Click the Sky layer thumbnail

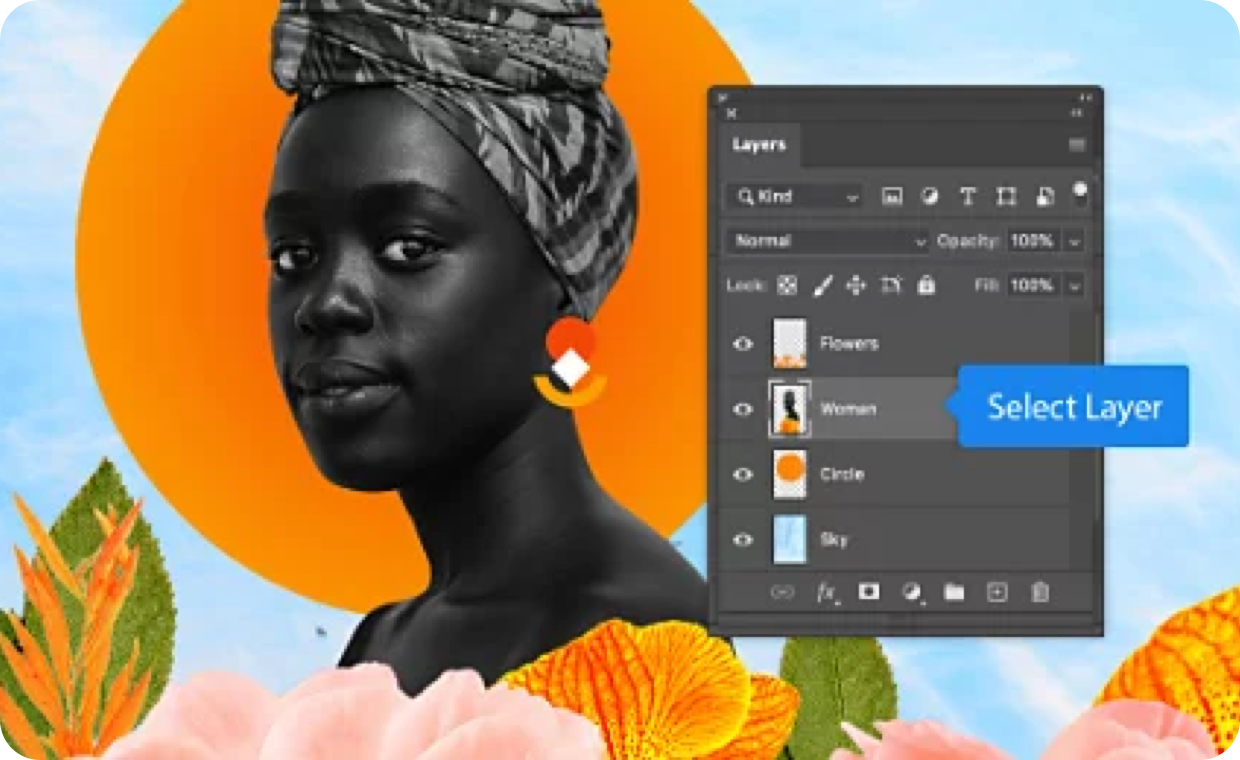pos(790,540)
